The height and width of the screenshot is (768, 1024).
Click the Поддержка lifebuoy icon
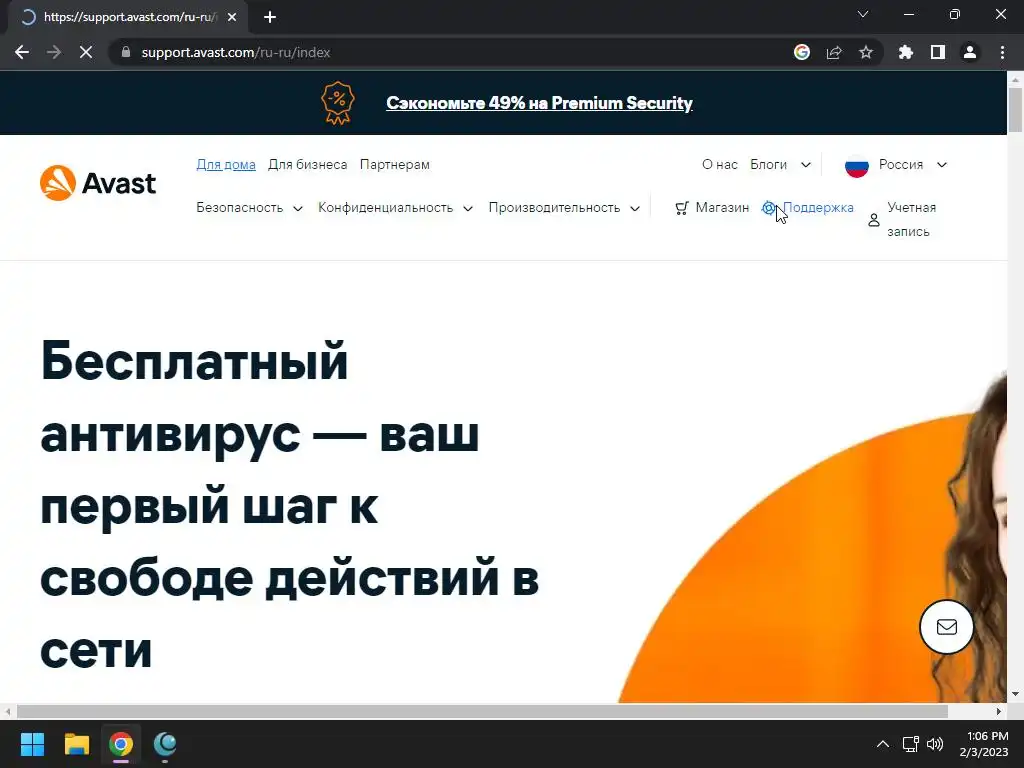[769, 208]
